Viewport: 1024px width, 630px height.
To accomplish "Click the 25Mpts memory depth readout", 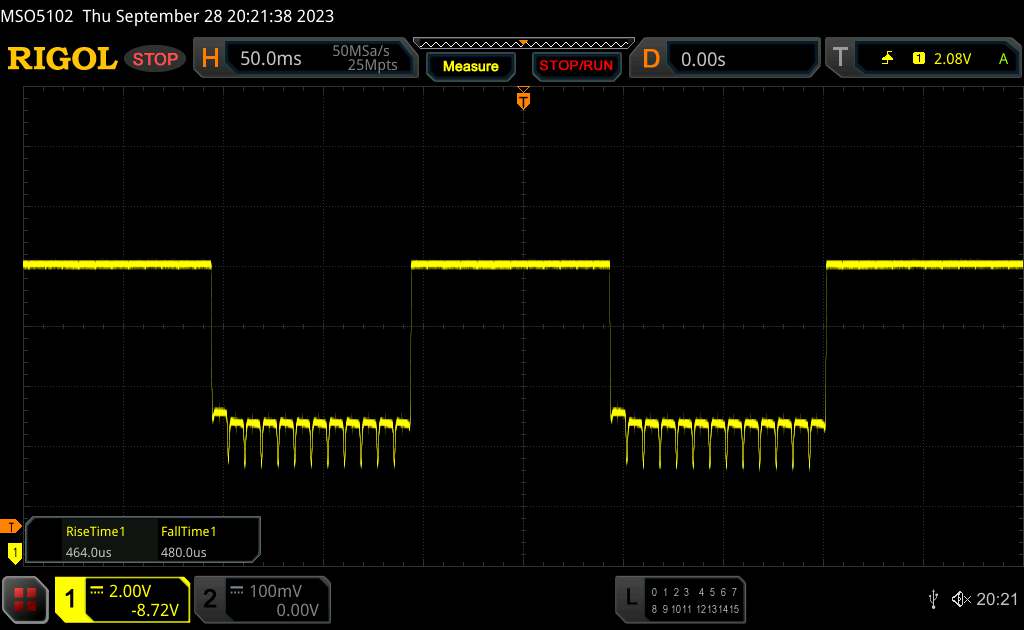I will pos(372,65).
